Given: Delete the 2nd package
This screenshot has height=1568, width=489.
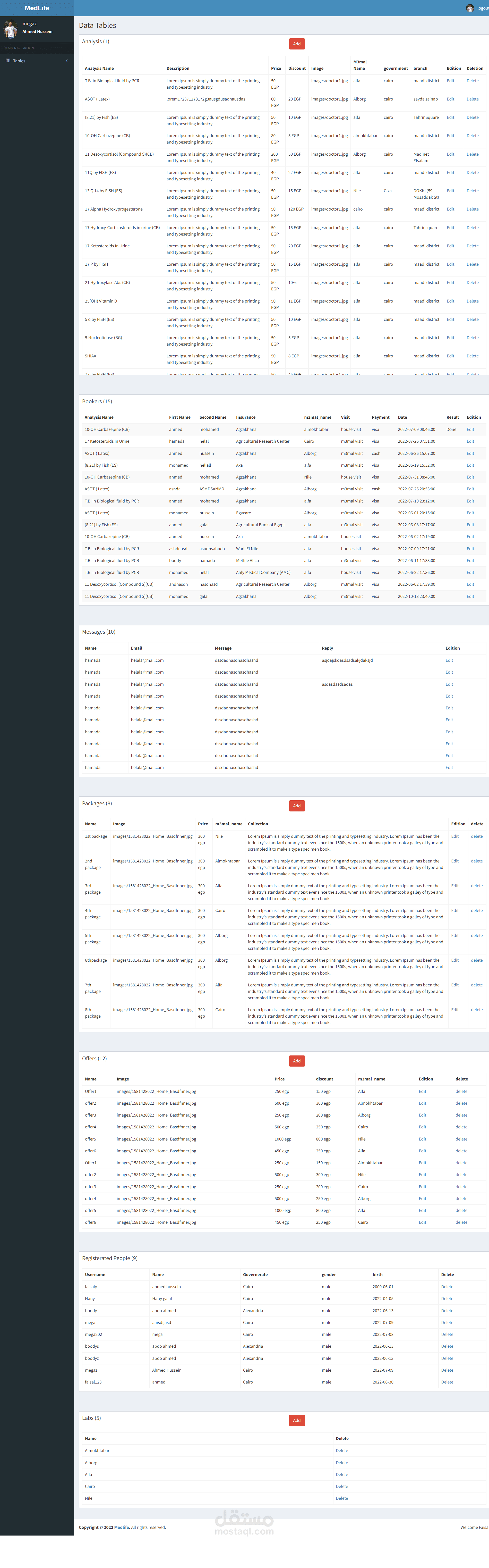Looking at the screenshot, I should (x=477, y=861).
